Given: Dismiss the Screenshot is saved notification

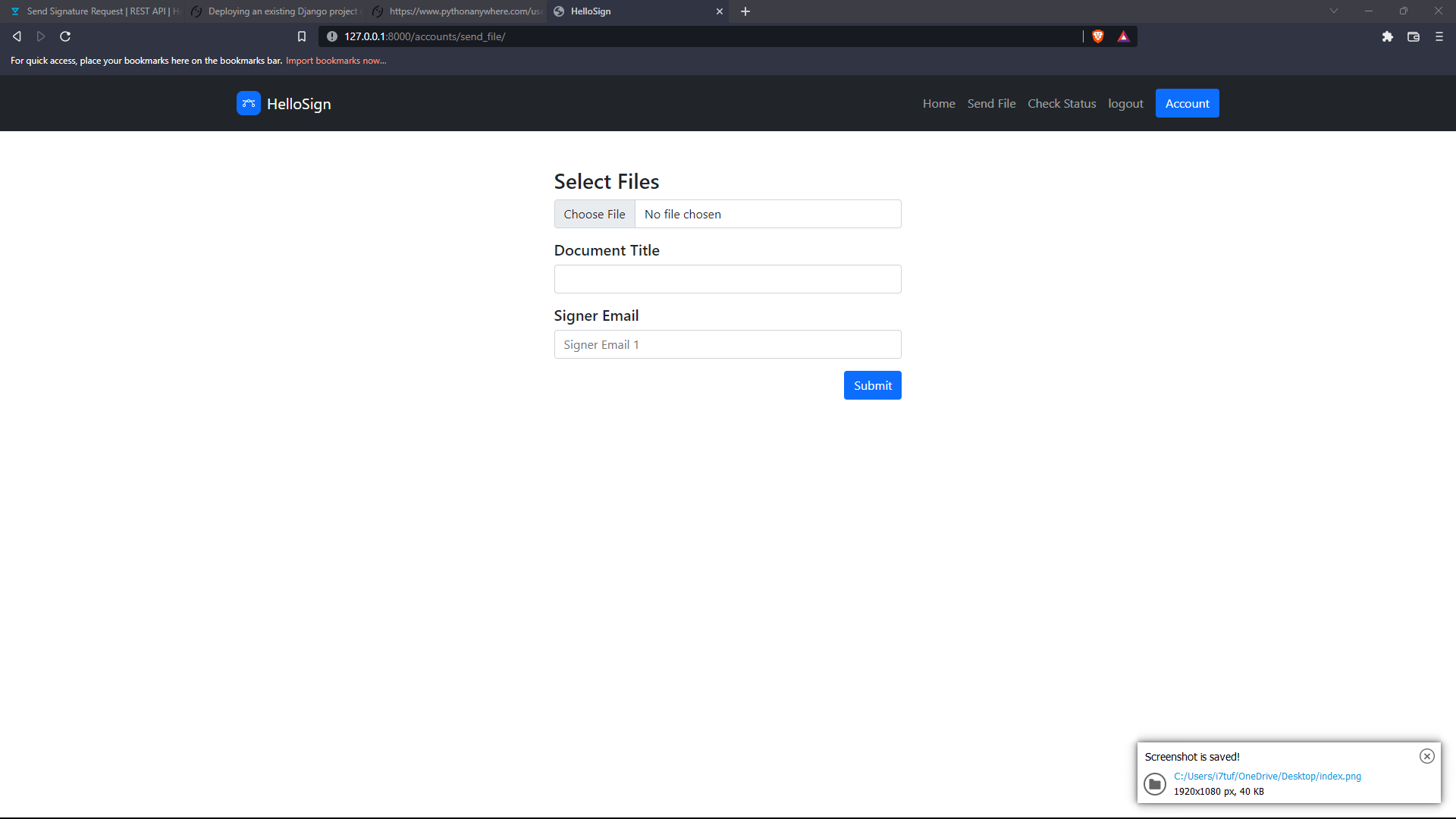Looking at the screenshot, I should coord(1426,756).
